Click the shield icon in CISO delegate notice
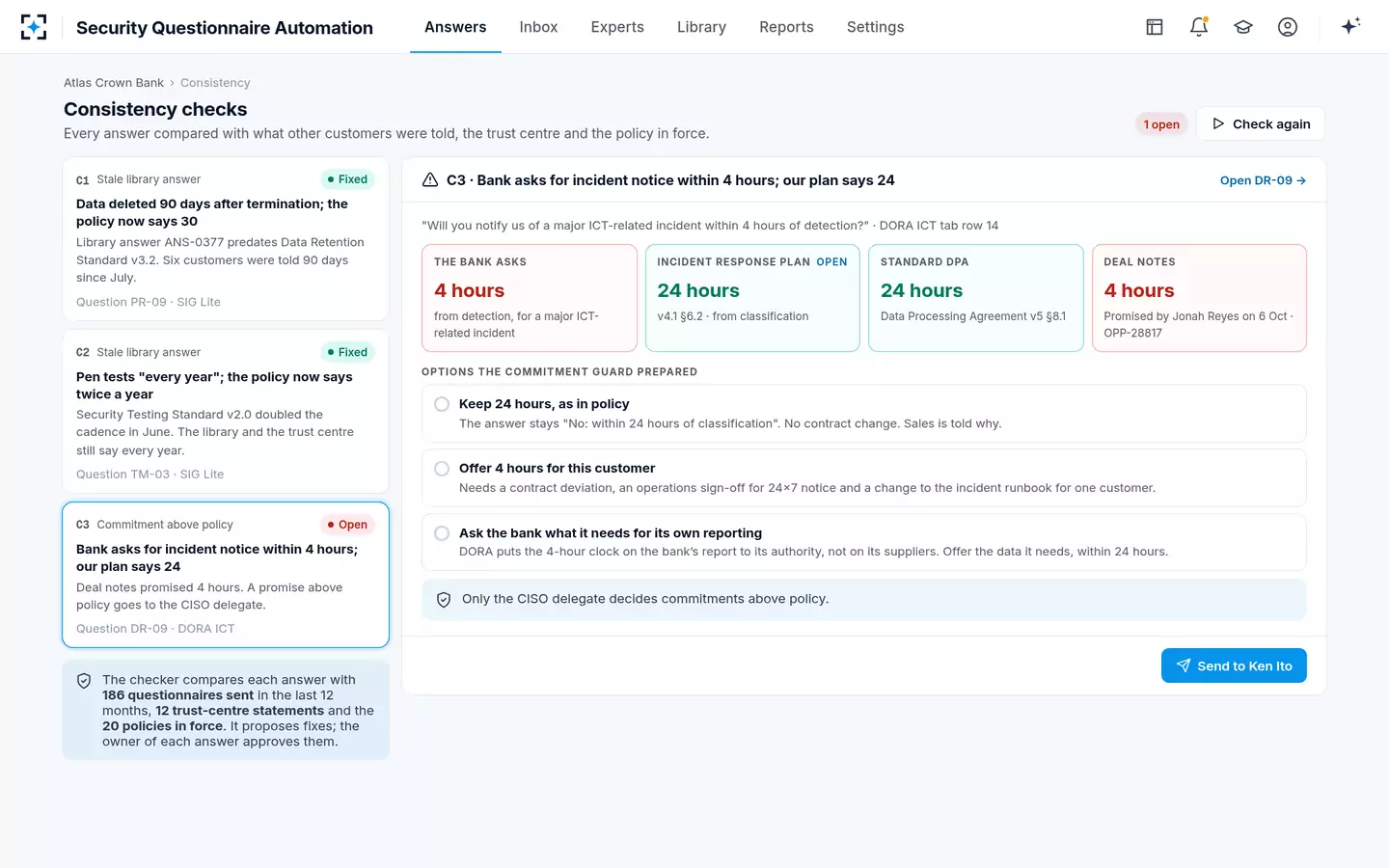This screenshot has height=868, width=1389. pyautogui.click(x=444, y=600)
